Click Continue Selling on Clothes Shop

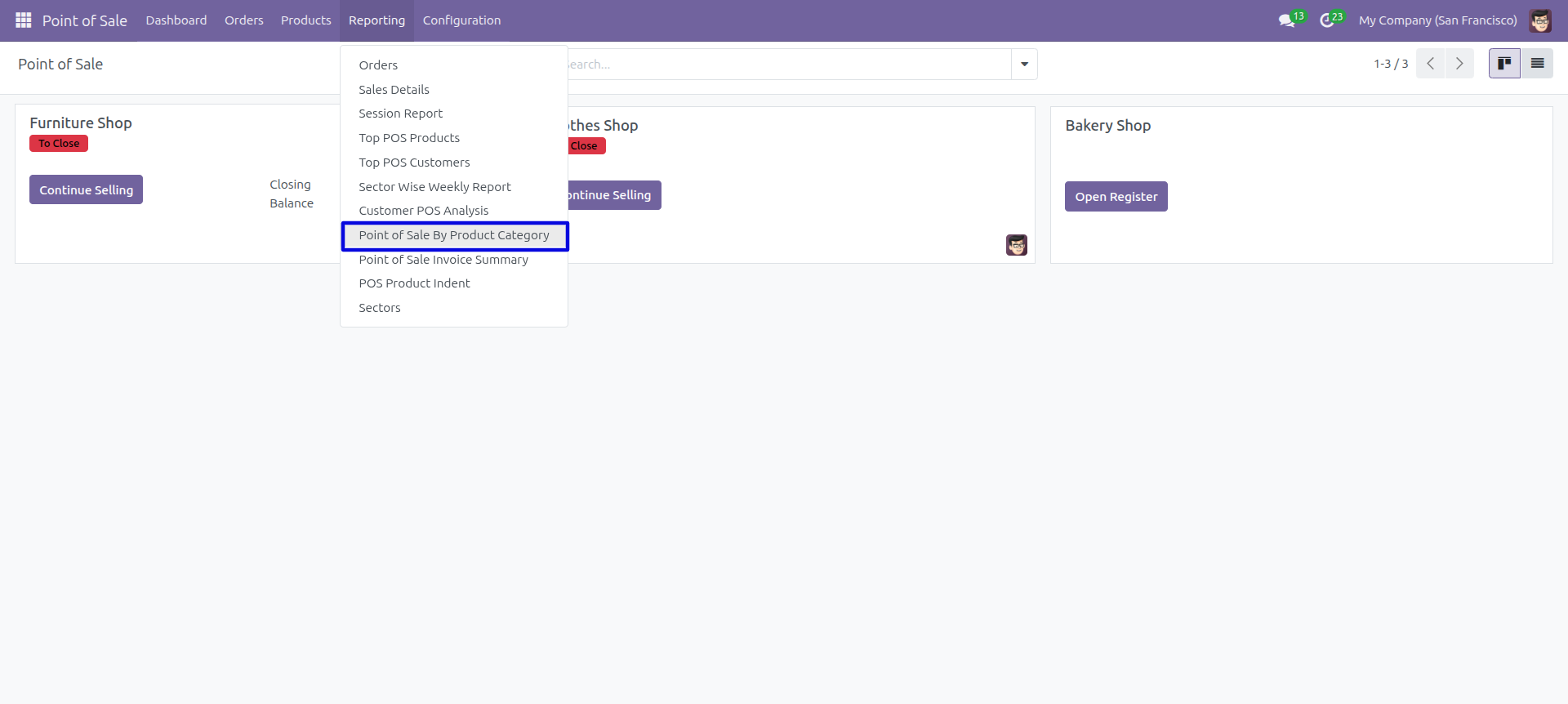pos(613,195)
